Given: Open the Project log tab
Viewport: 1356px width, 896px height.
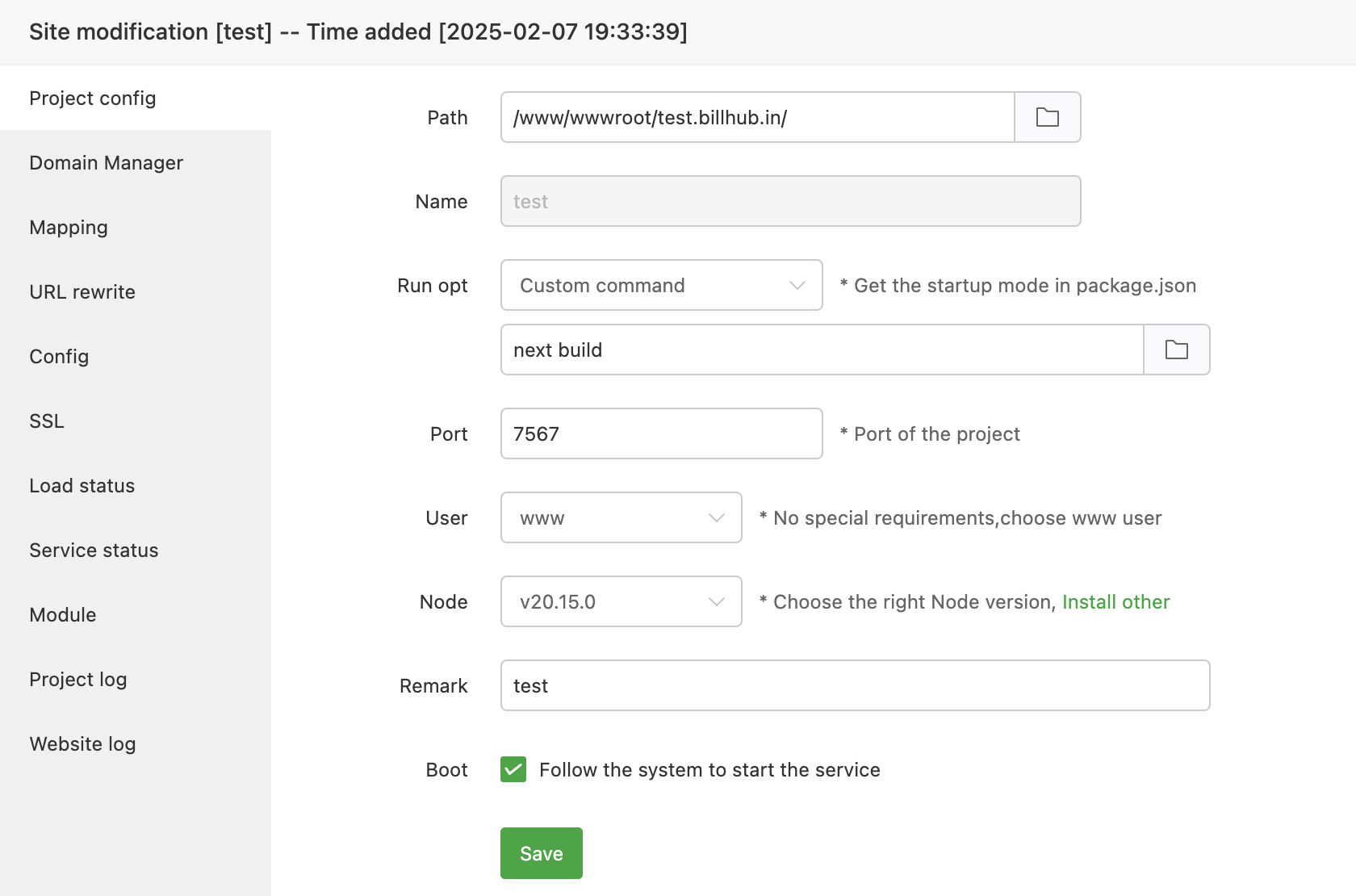Looking at the screenshot, I should (x=78, y=680).
